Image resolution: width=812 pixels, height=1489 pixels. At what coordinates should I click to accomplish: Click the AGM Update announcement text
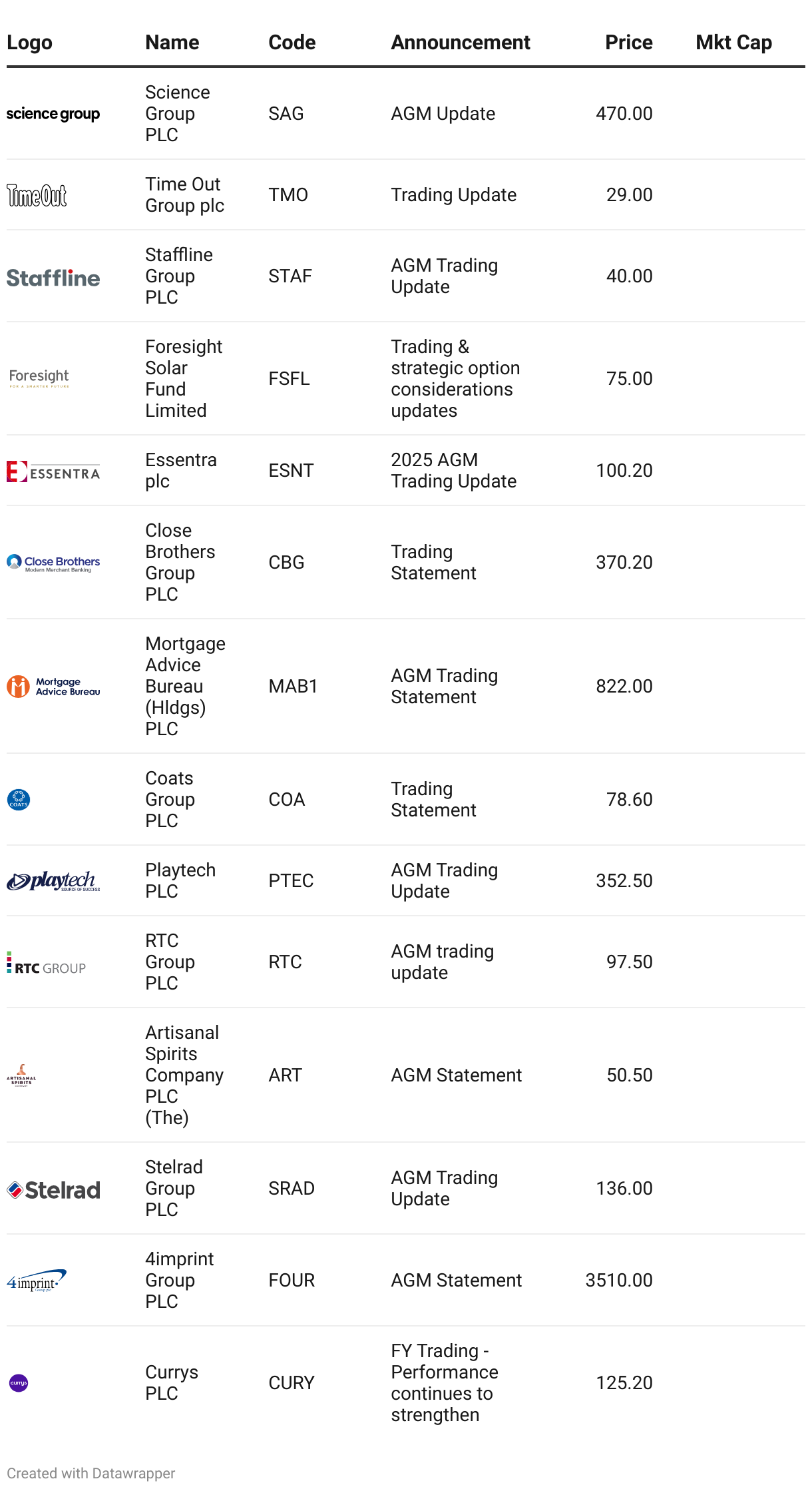coord(443,114)
